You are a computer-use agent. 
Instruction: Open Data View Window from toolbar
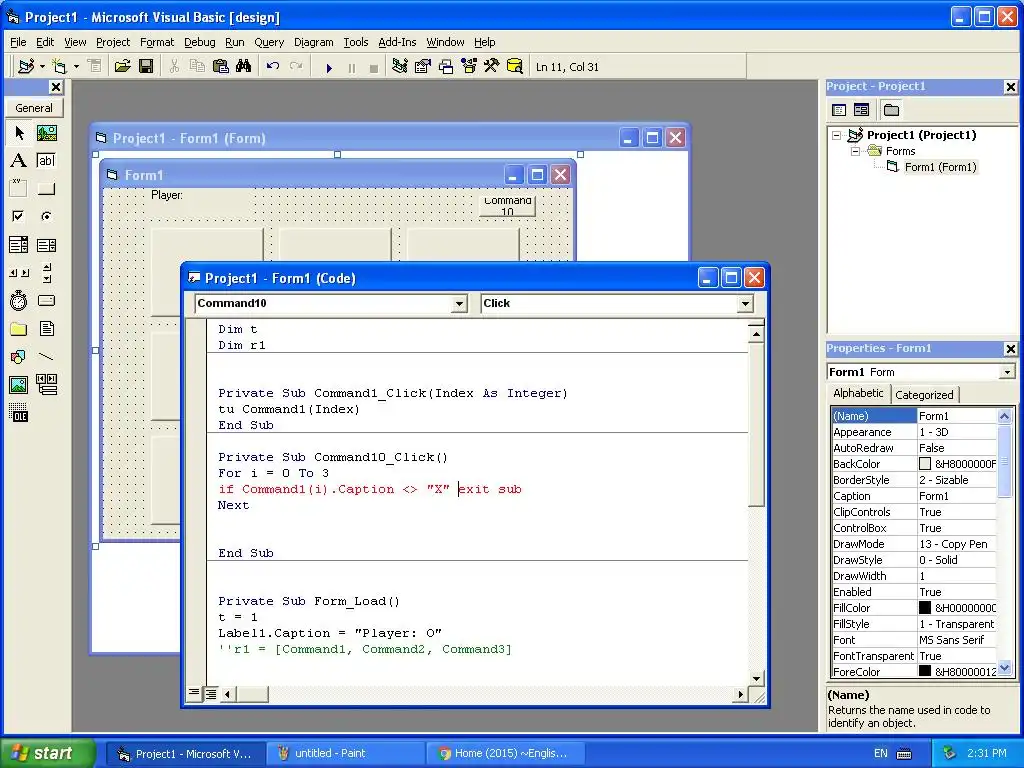[515, 67]
